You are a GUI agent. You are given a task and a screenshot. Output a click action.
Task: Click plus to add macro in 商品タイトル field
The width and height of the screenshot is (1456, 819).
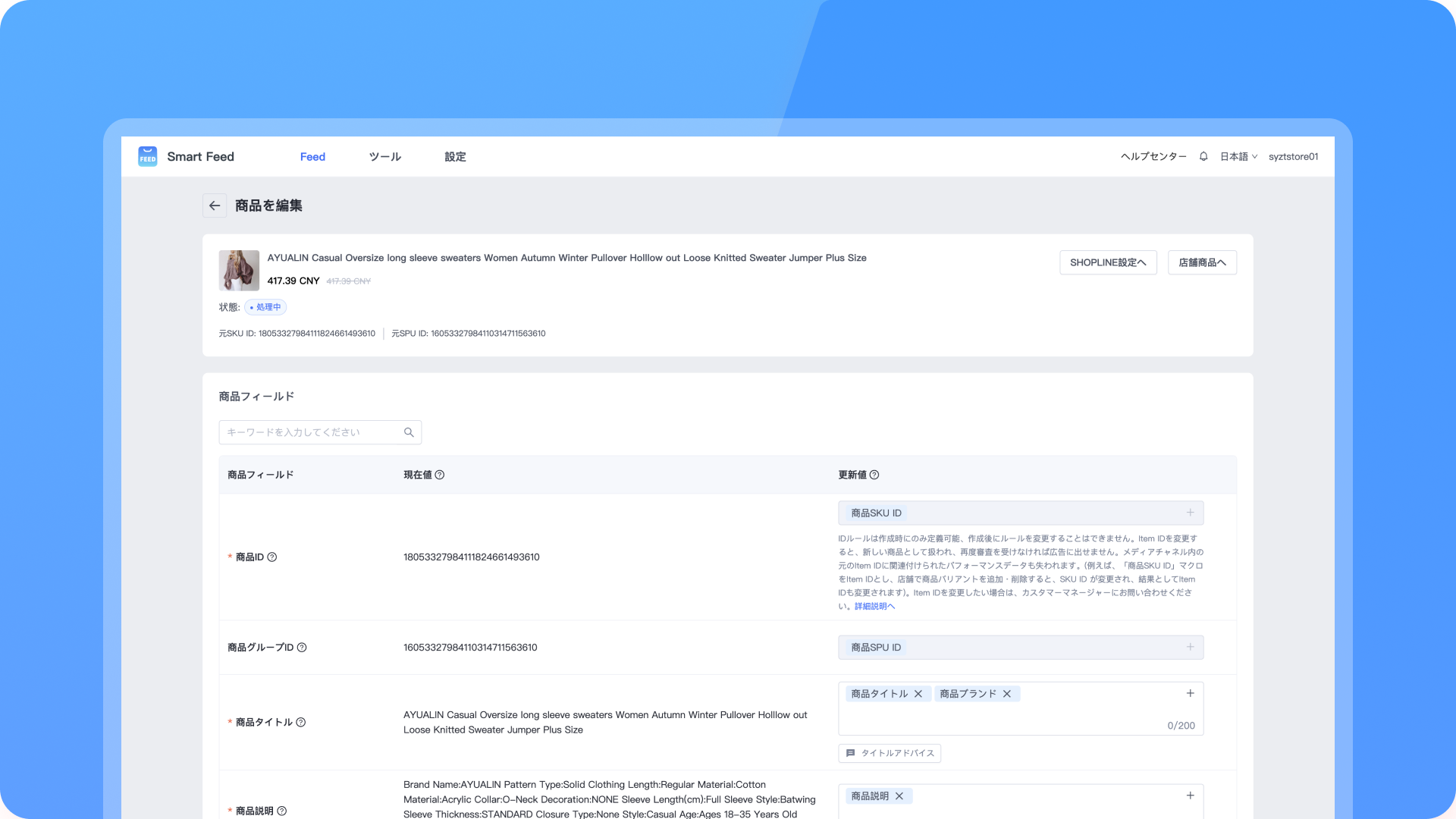pyautogui.click(x=1190, y=694)
